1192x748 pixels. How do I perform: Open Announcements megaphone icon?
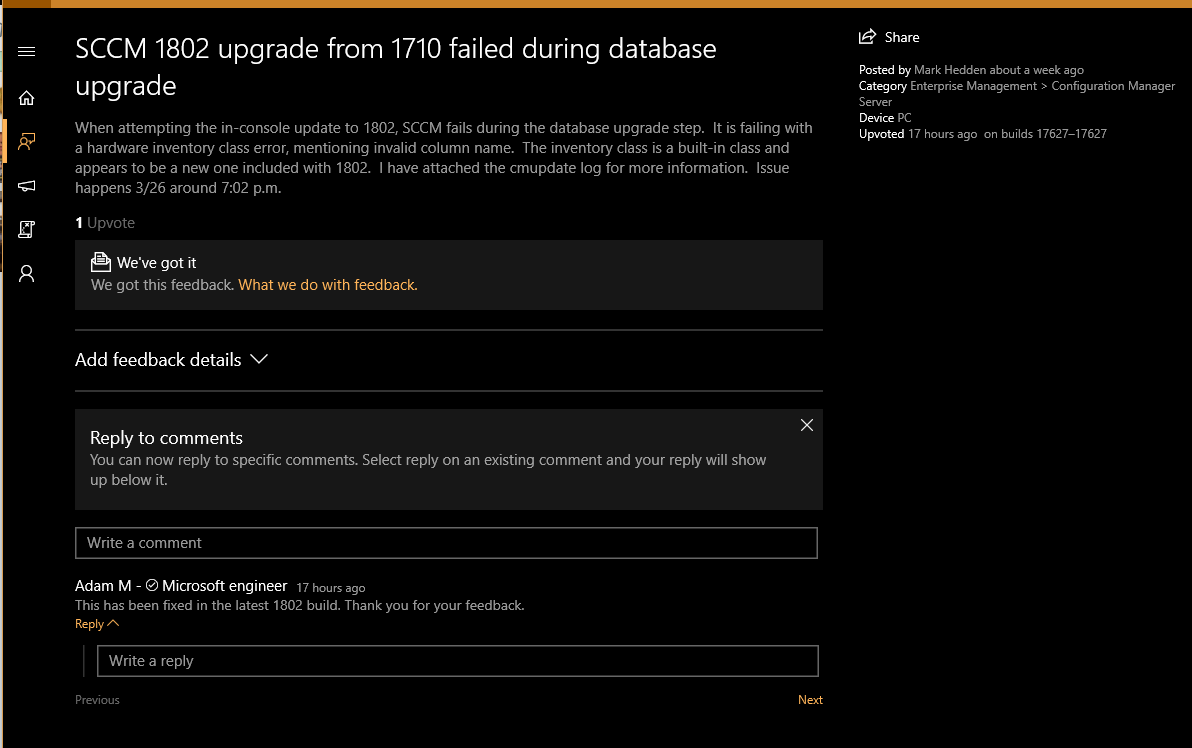click(x=27, y=186)
